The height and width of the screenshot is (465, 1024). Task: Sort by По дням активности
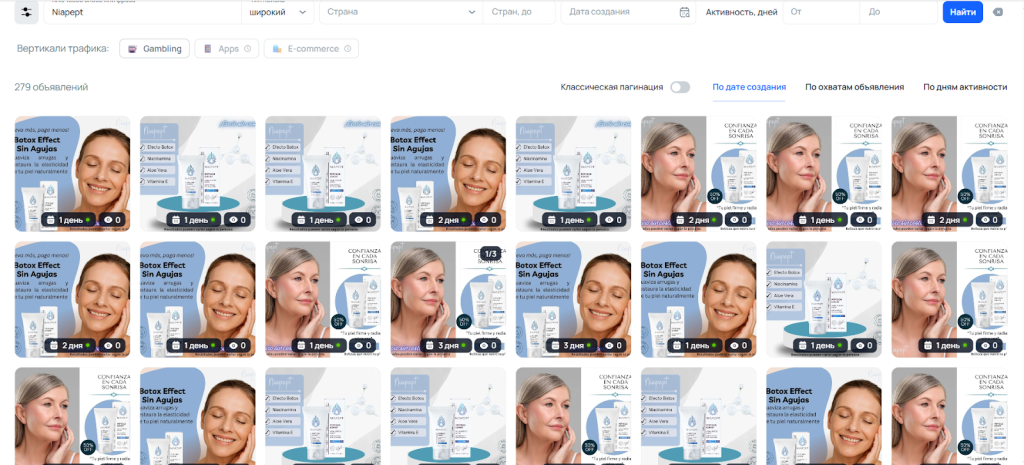coord(964,87)
